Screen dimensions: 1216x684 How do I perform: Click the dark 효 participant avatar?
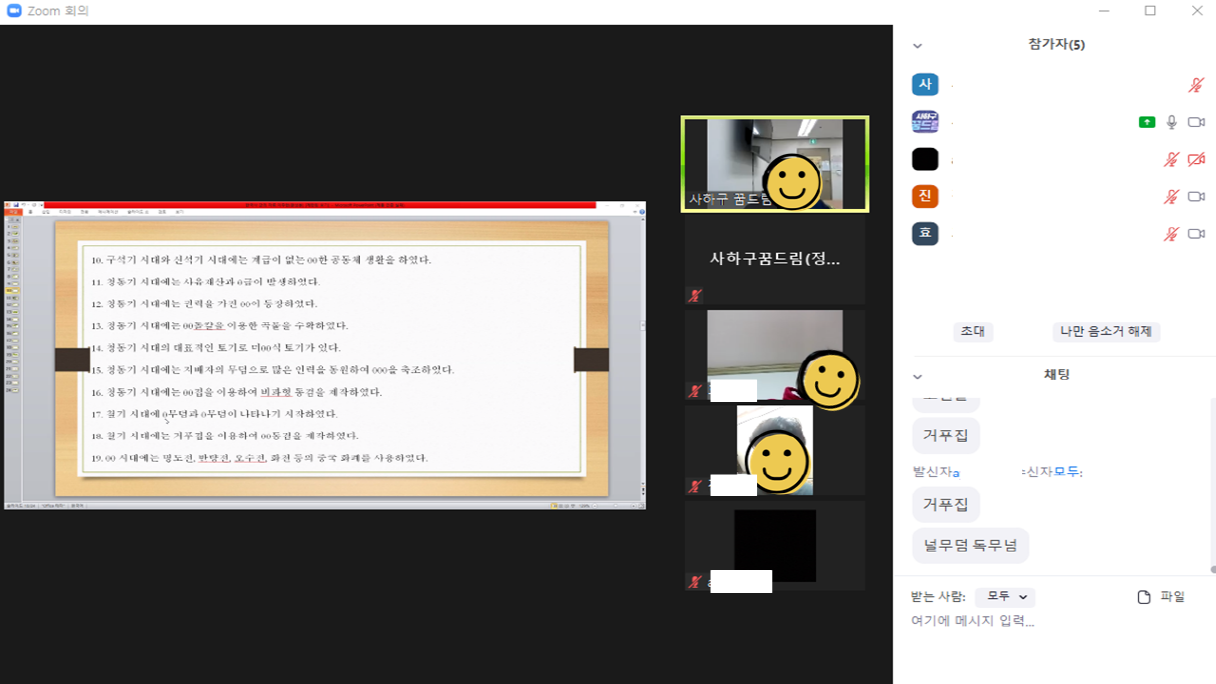(925, 233)
